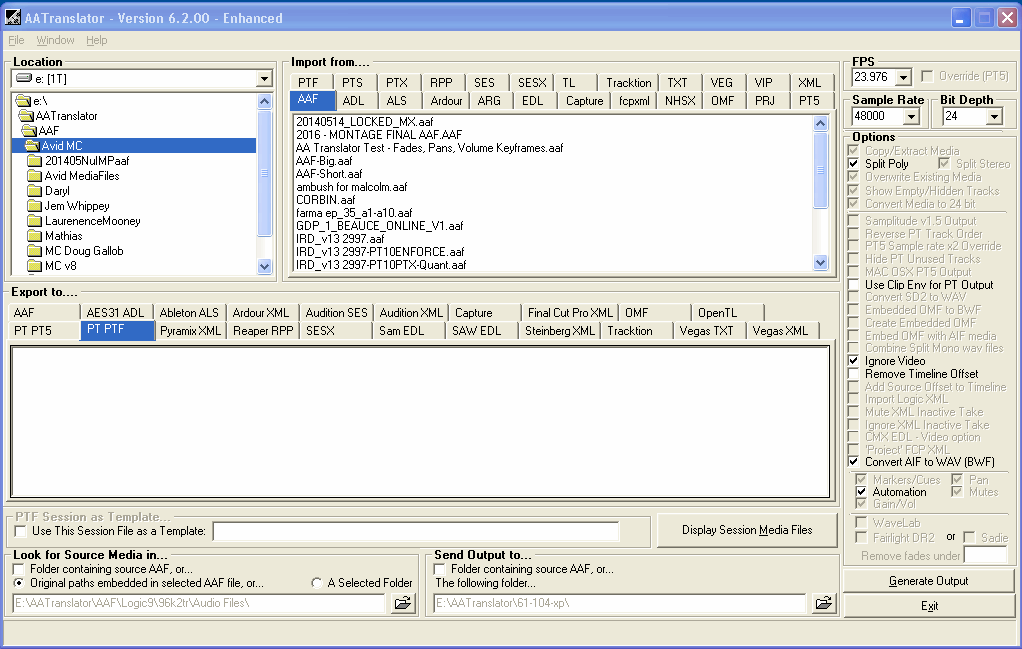
Task: Select the Reaper RPP export tab
Action: [263, 331]
